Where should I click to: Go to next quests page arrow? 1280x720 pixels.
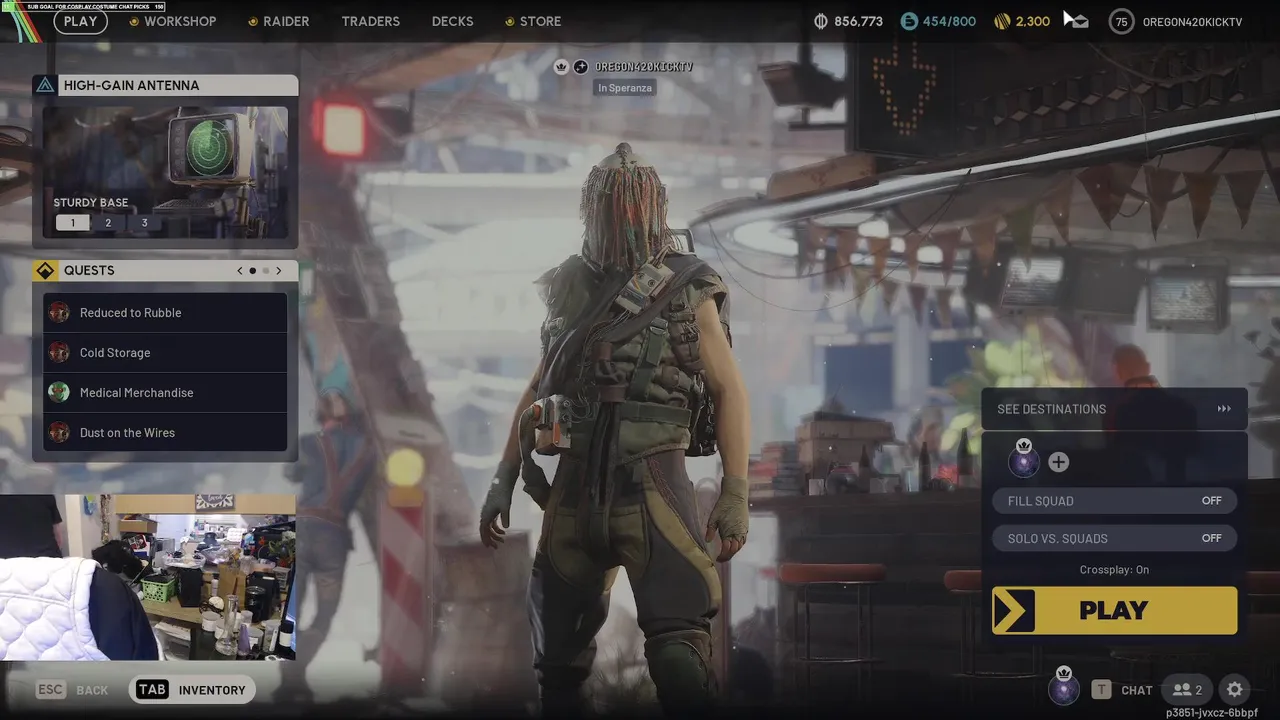[278, 270]
